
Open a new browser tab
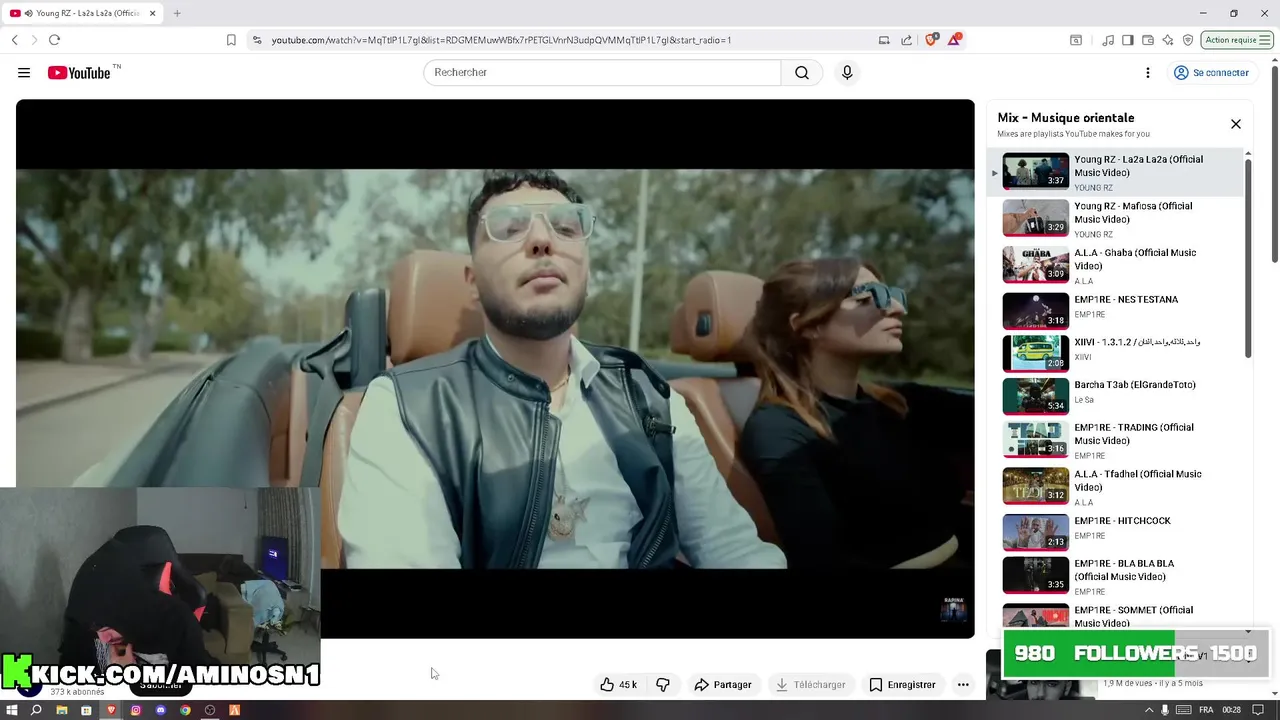[x=177, y=13]
